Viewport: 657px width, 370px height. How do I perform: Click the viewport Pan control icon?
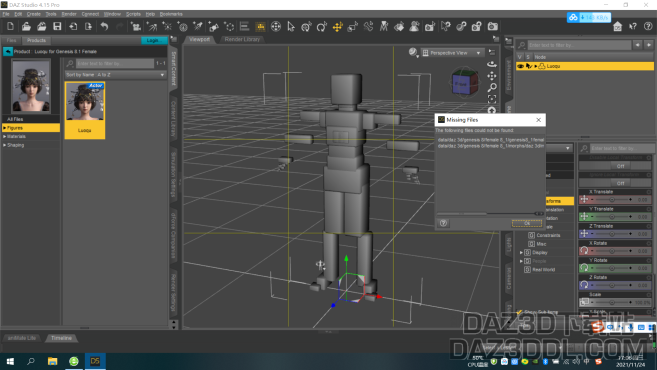(492, 76)
